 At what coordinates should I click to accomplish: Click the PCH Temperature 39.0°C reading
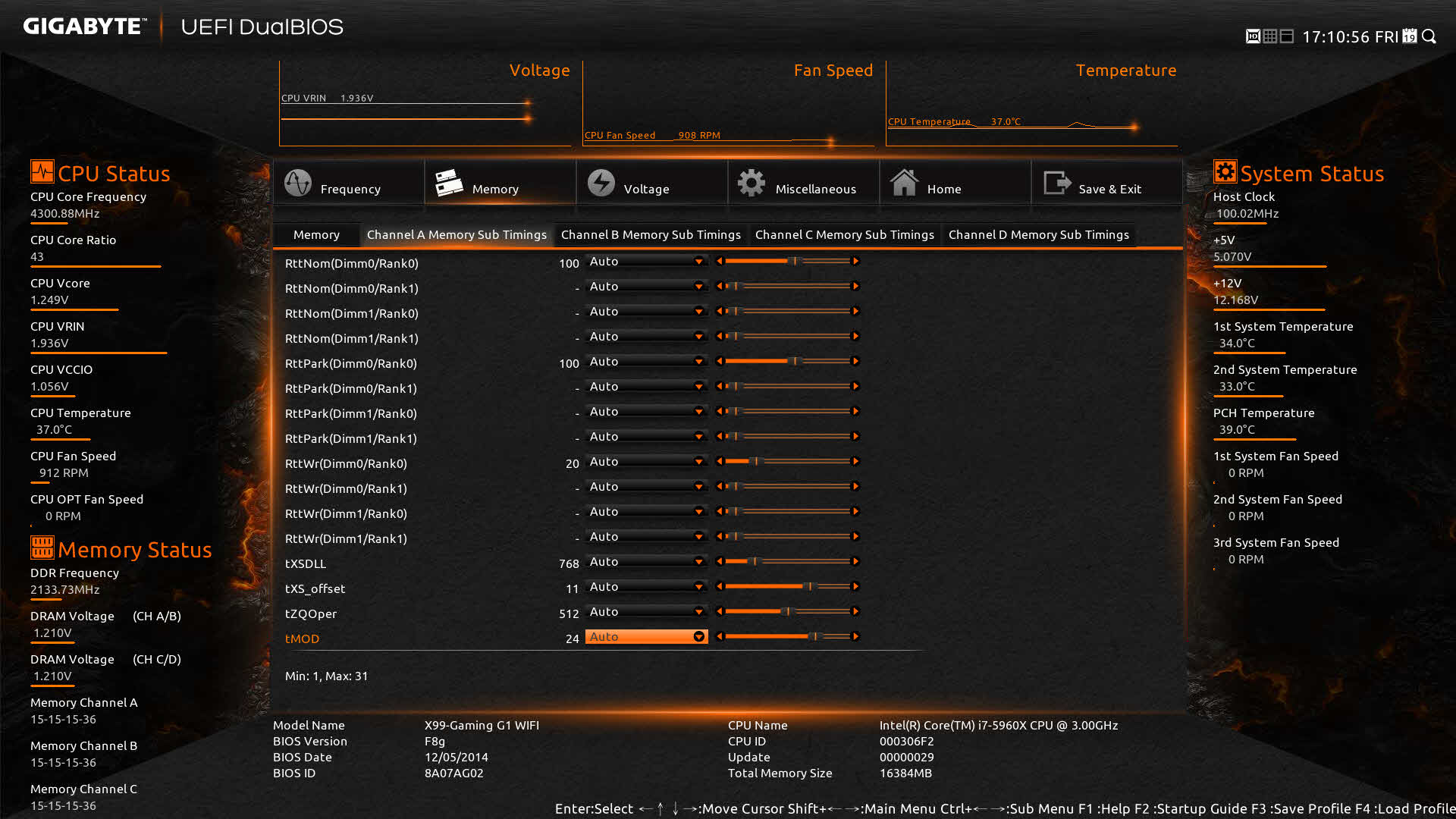pos(1237,430)
